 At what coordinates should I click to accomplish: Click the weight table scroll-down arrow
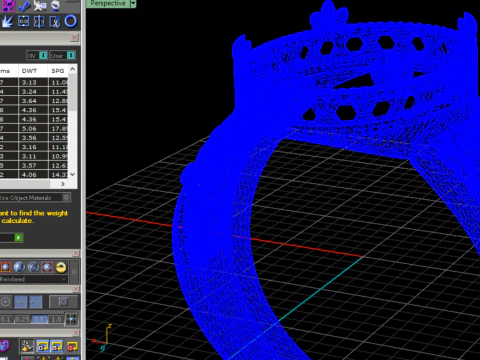pyautogui.click(x=73, y=174)
